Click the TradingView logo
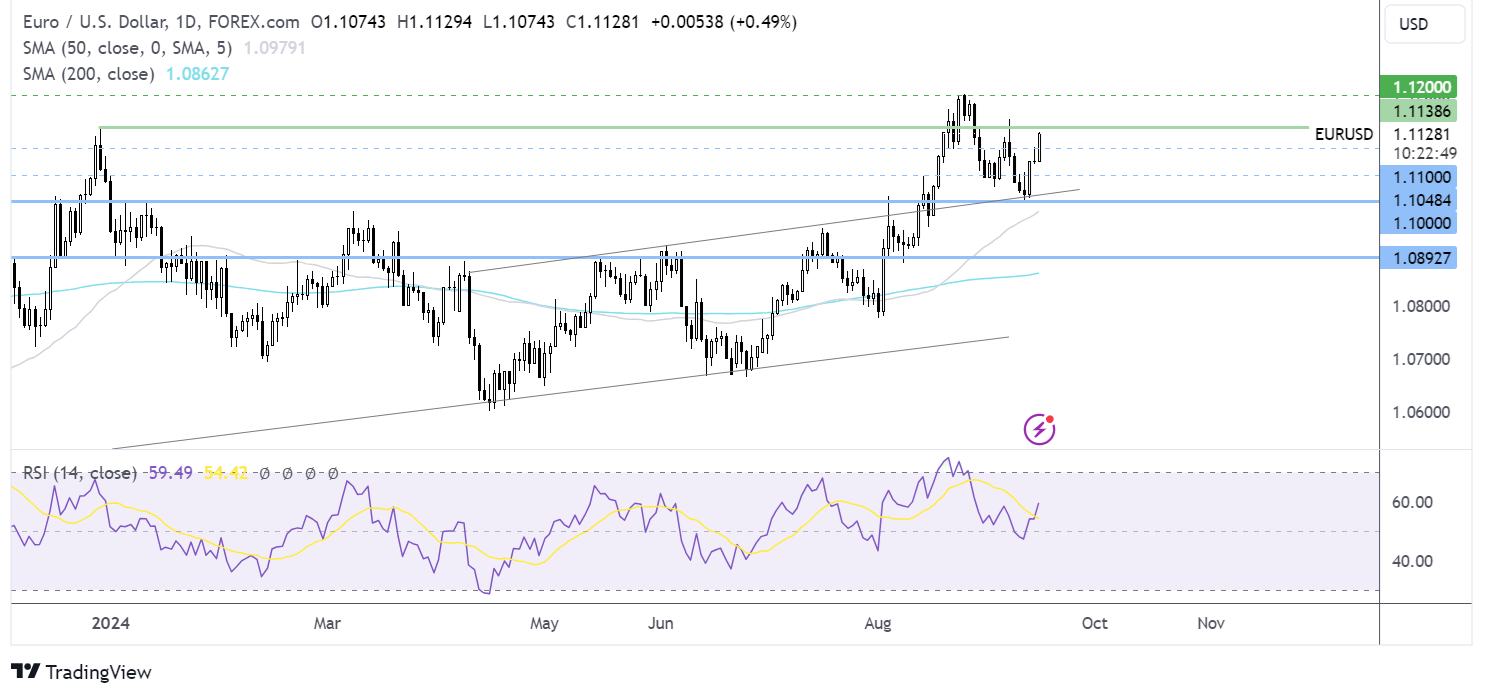Image resolution: width=1487 pixels, height=698 pixels. 81,672
